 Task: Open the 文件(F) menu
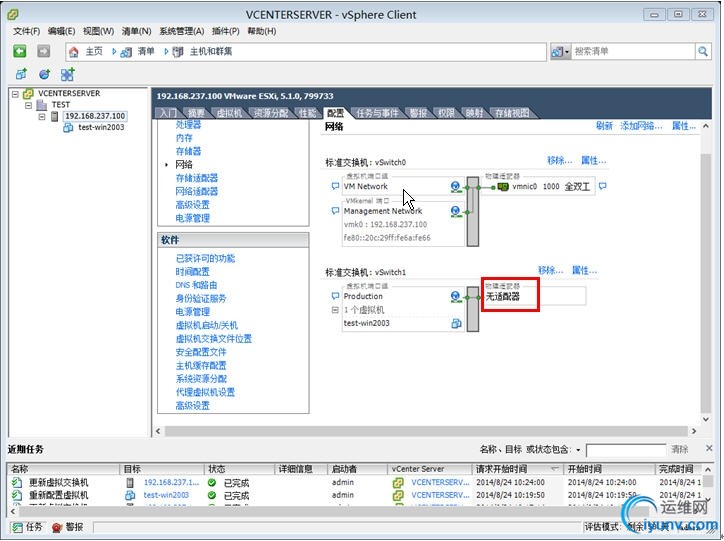click(26, 31)
